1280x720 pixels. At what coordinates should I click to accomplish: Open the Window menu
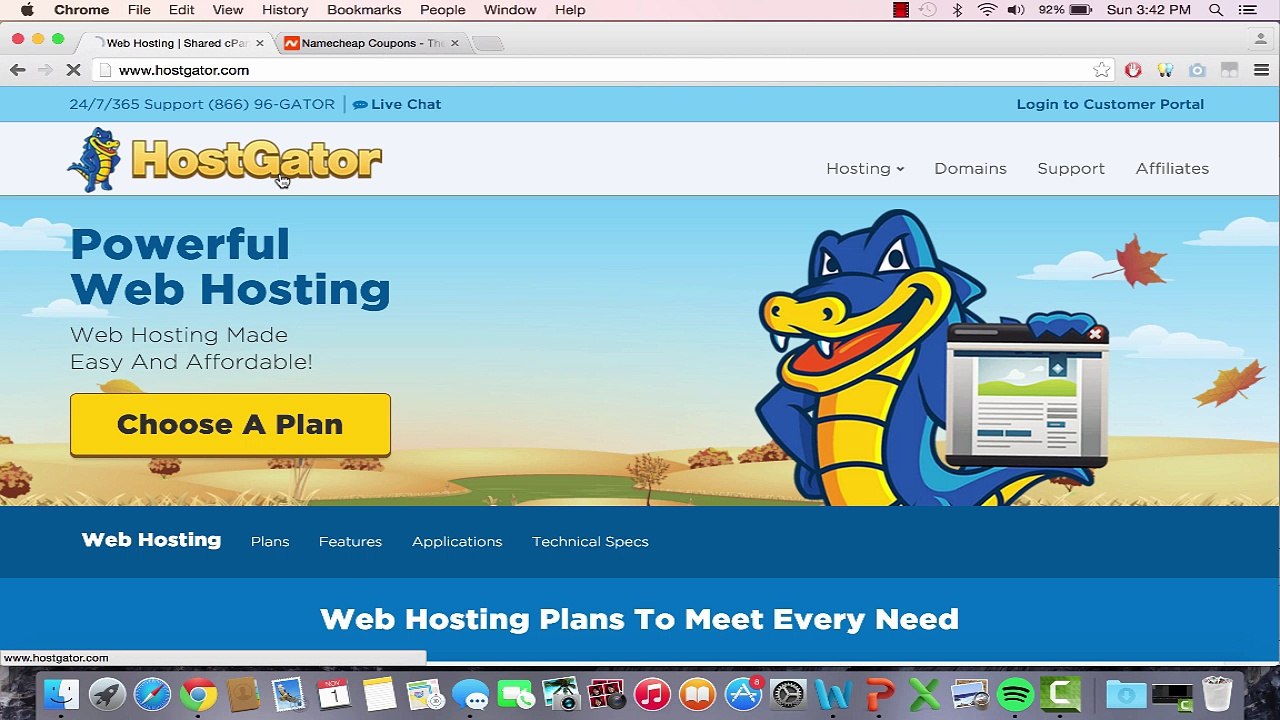coord(510,10)
